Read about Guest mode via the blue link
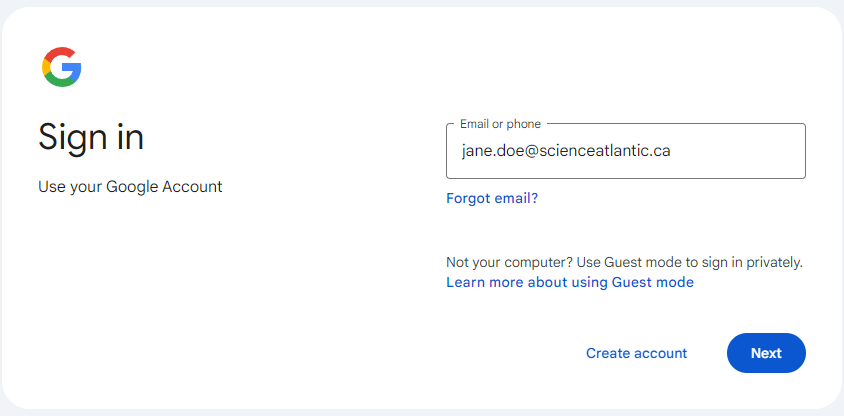Viewport: 844px width, 416px height. (570, 282)
